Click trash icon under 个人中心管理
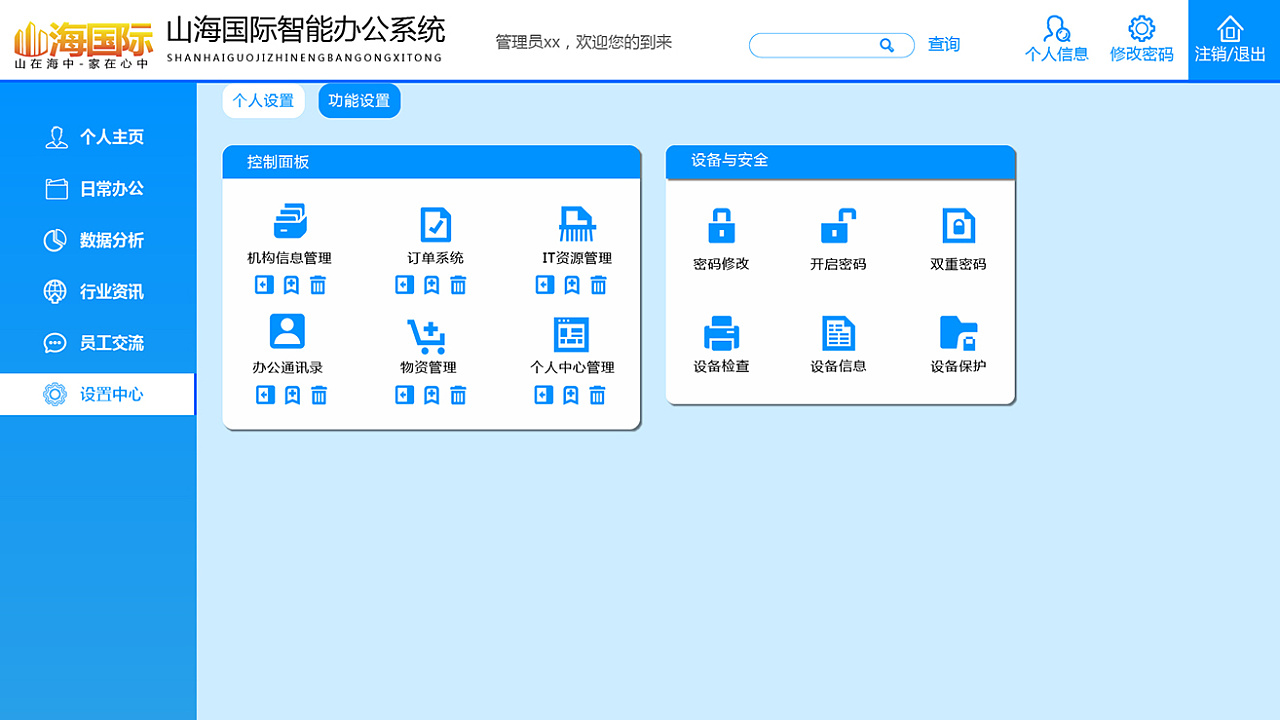 point(597,396)
